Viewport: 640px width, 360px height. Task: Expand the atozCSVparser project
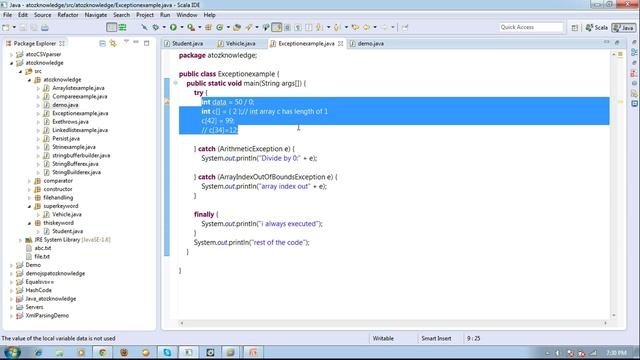tap(11, 54)
